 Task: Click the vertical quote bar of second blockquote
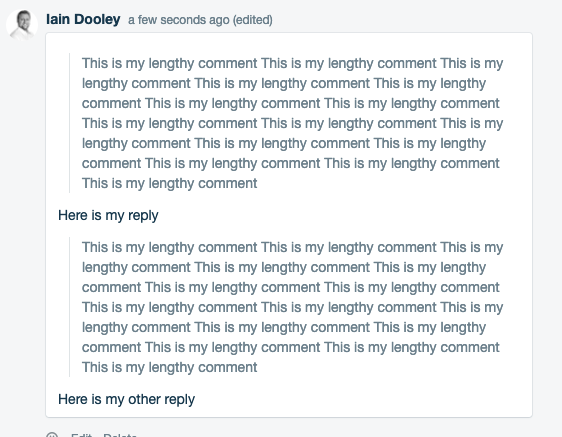point(70,307)
